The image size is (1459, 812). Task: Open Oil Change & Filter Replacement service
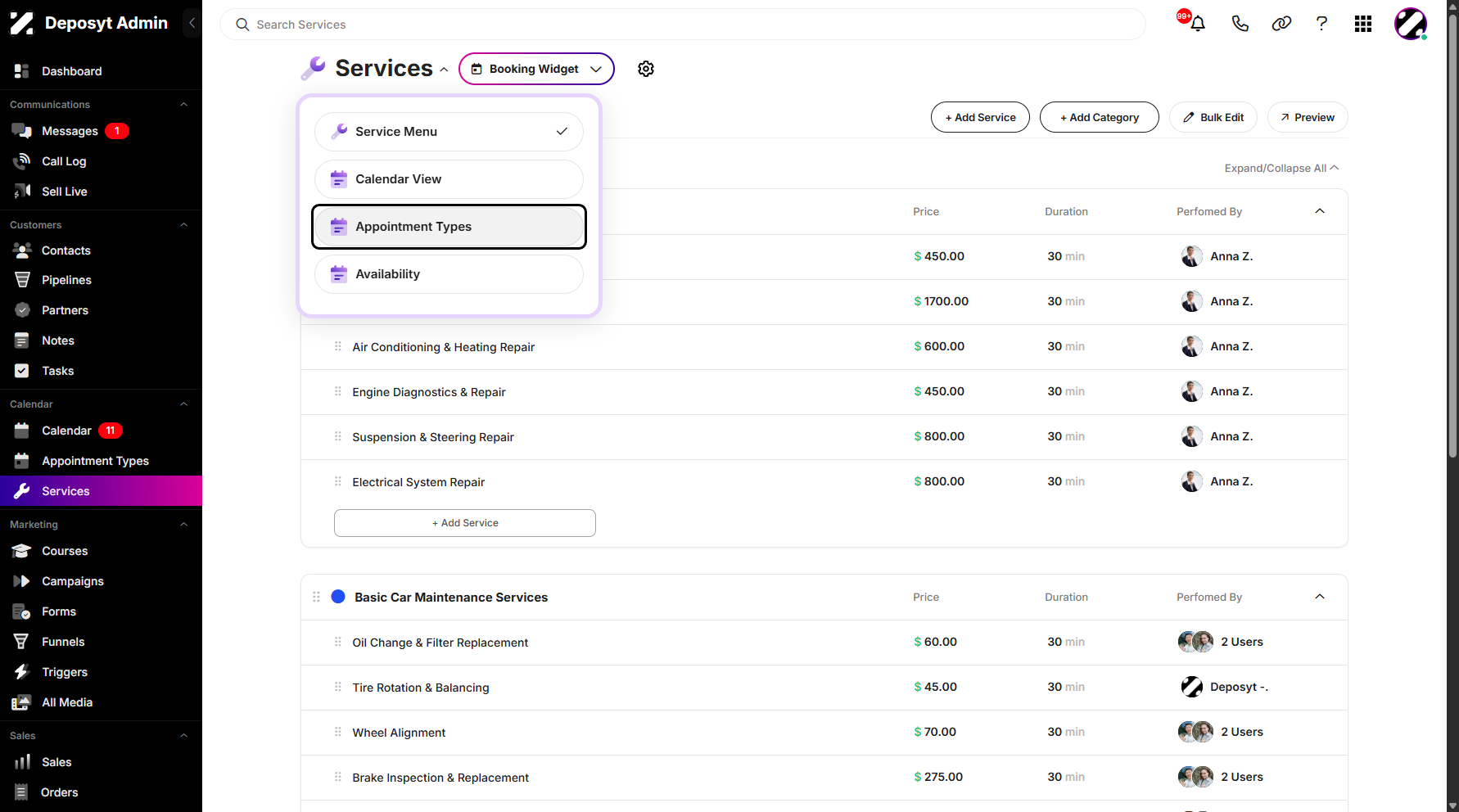(440, 643)
